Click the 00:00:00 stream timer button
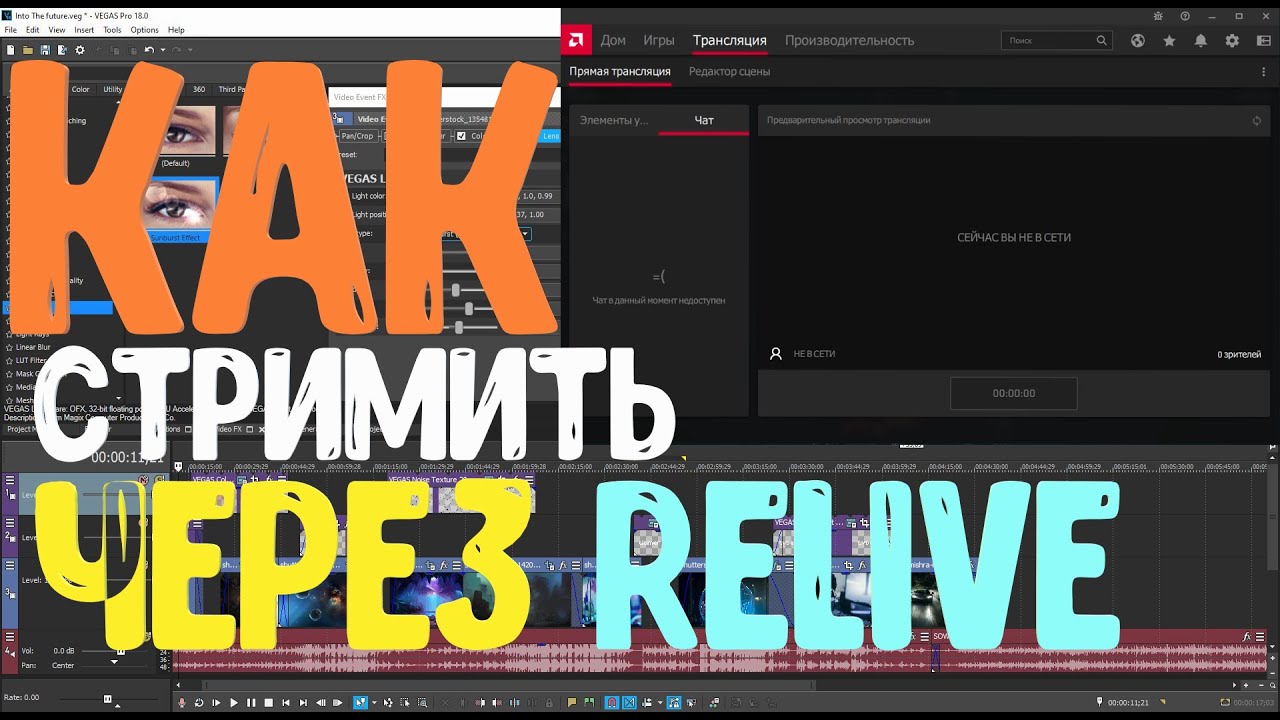 click(1014, 393)
